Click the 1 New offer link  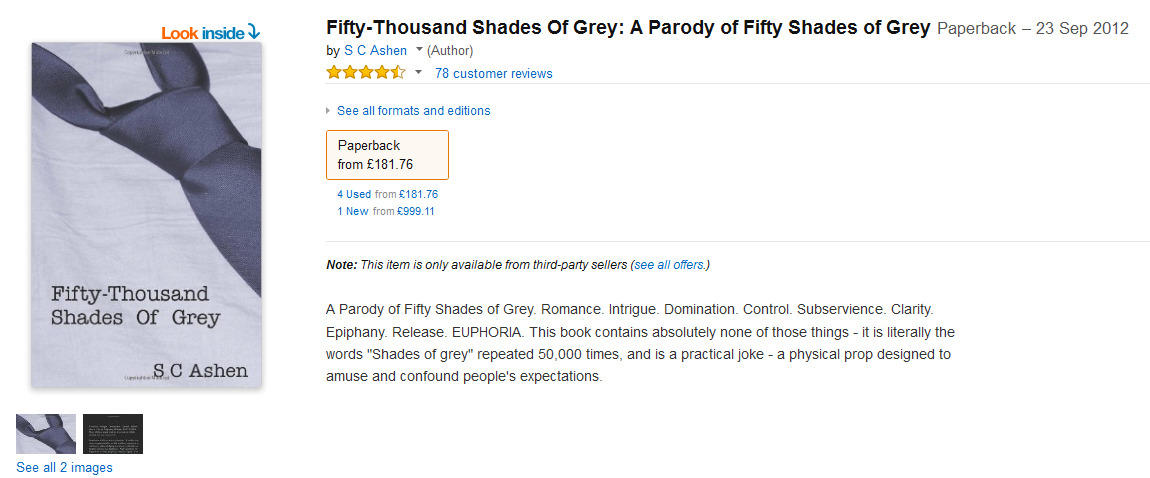point(353,211)
